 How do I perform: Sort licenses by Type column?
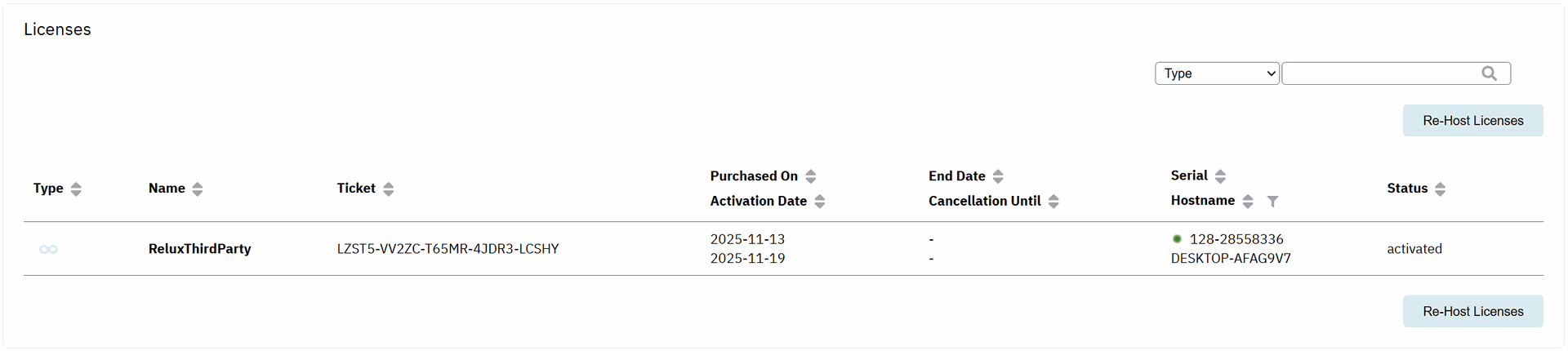[x=76, y=189]
